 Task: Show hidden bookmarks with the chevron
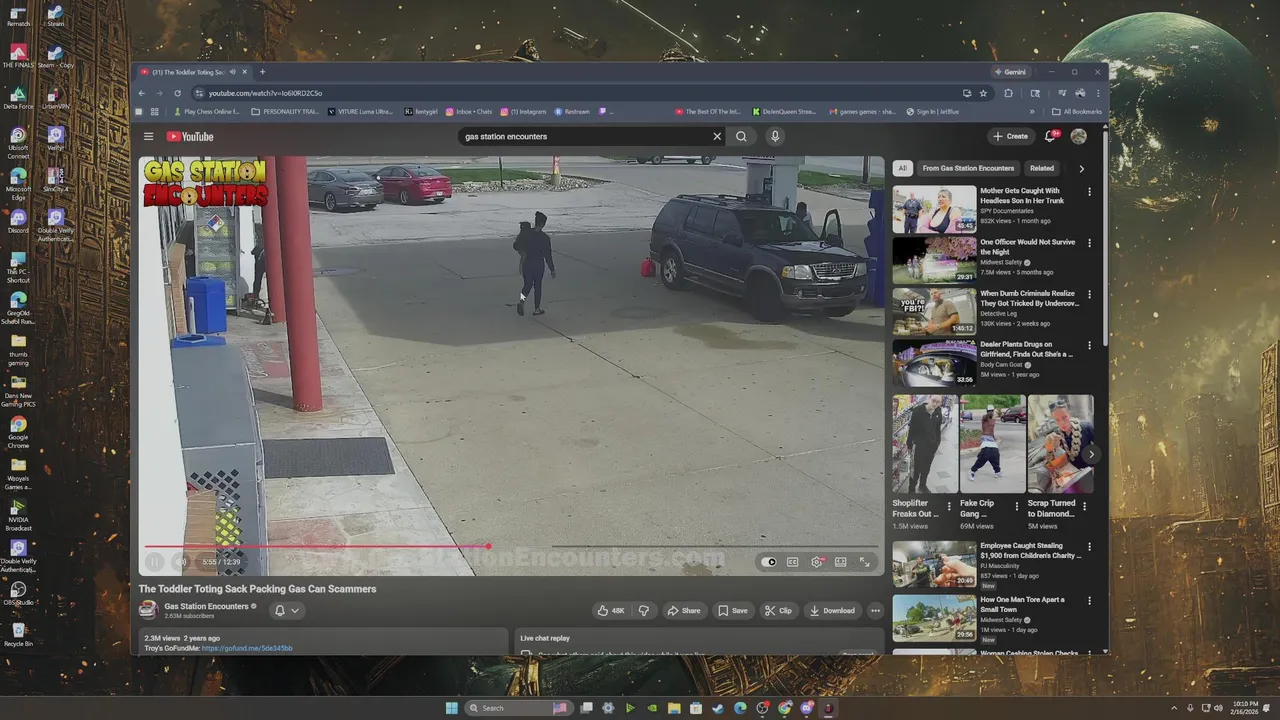pos(1032,112)
